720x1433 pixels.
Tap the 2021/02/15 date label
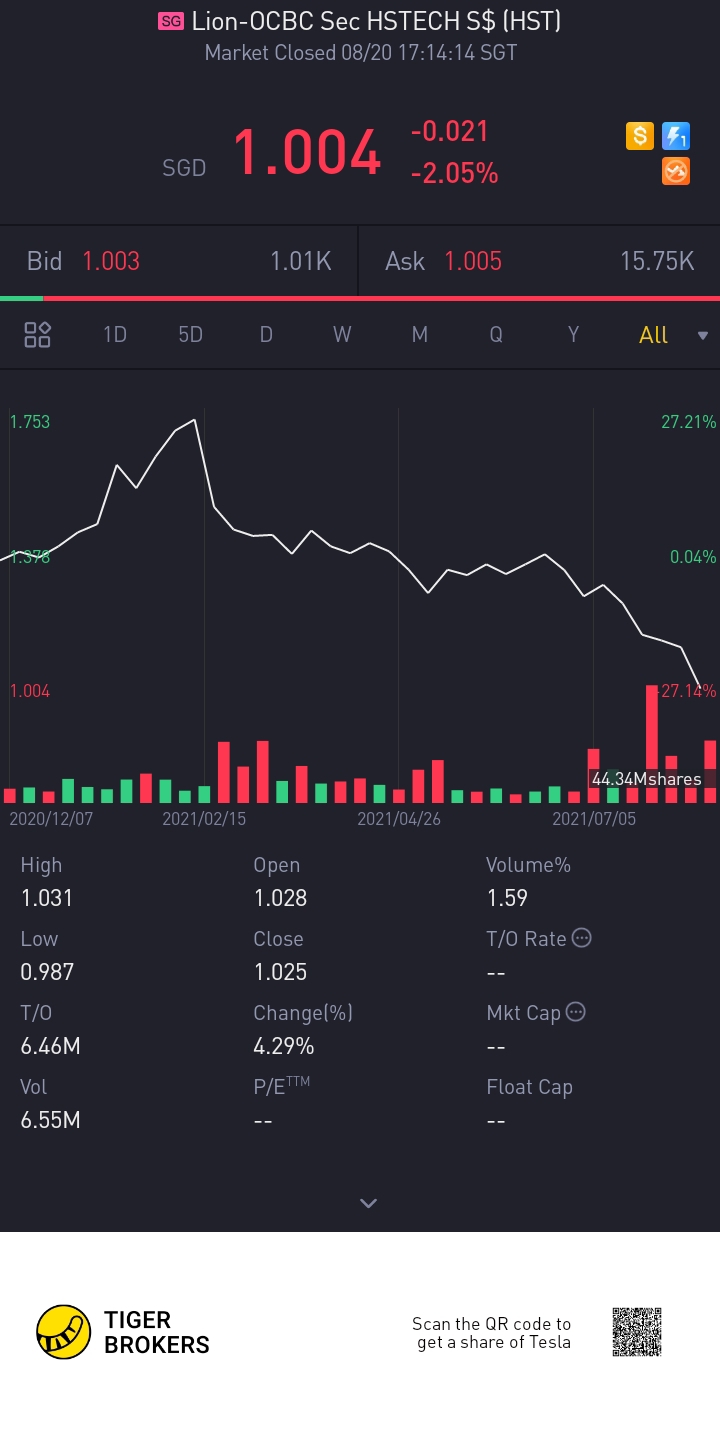pos(204,819)
